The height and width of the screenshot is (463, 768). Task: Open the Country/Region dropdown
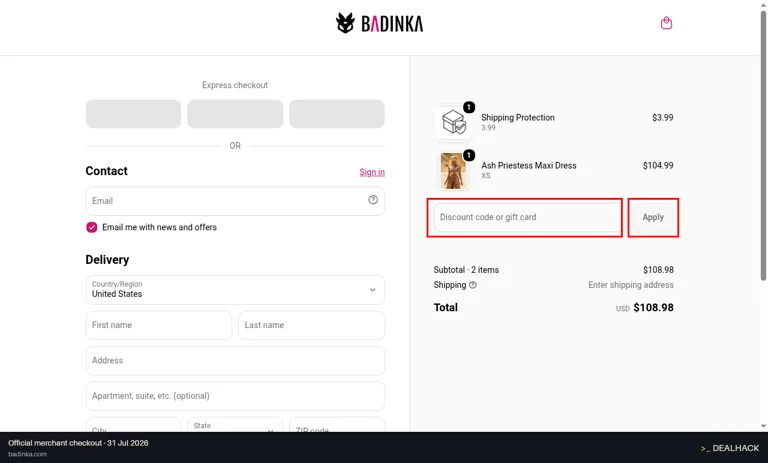pyautogui.click(x=235, y=290)
